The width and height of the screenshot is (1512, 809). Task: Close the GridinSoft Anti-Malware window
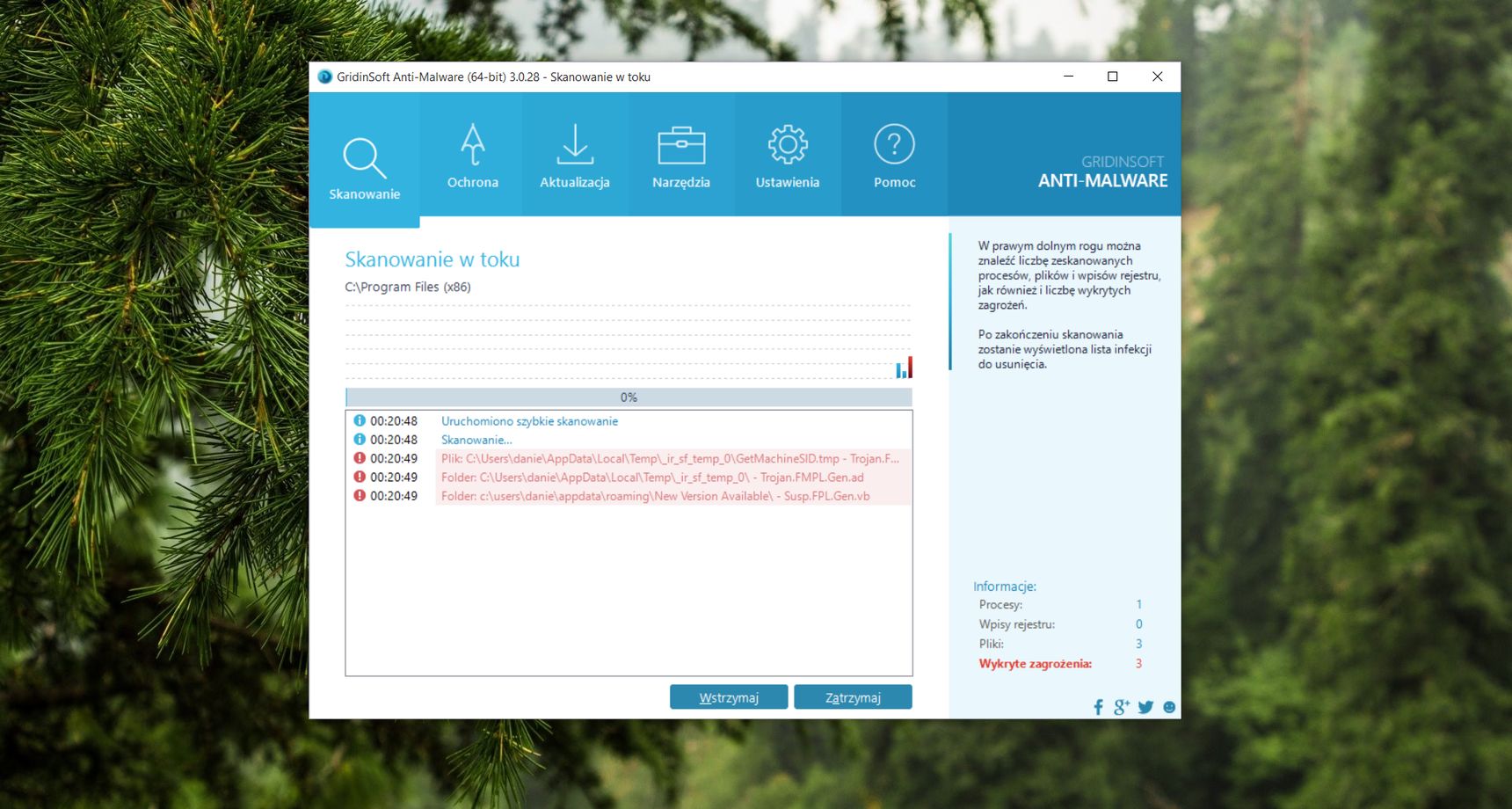coord(1158,77)
